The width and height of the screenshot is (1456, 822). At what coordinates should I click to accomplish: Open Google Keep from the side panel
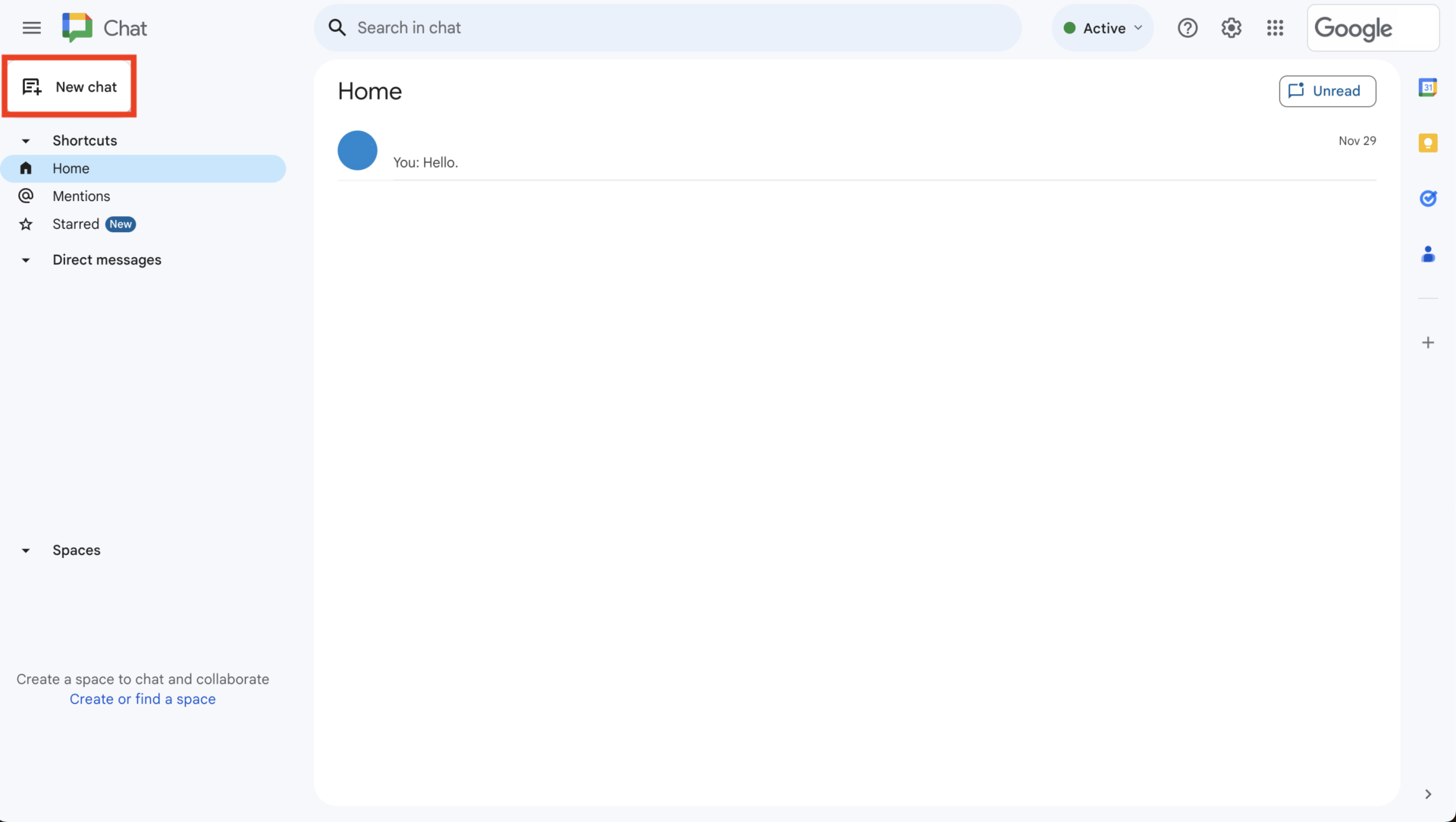click(1429, 143)
